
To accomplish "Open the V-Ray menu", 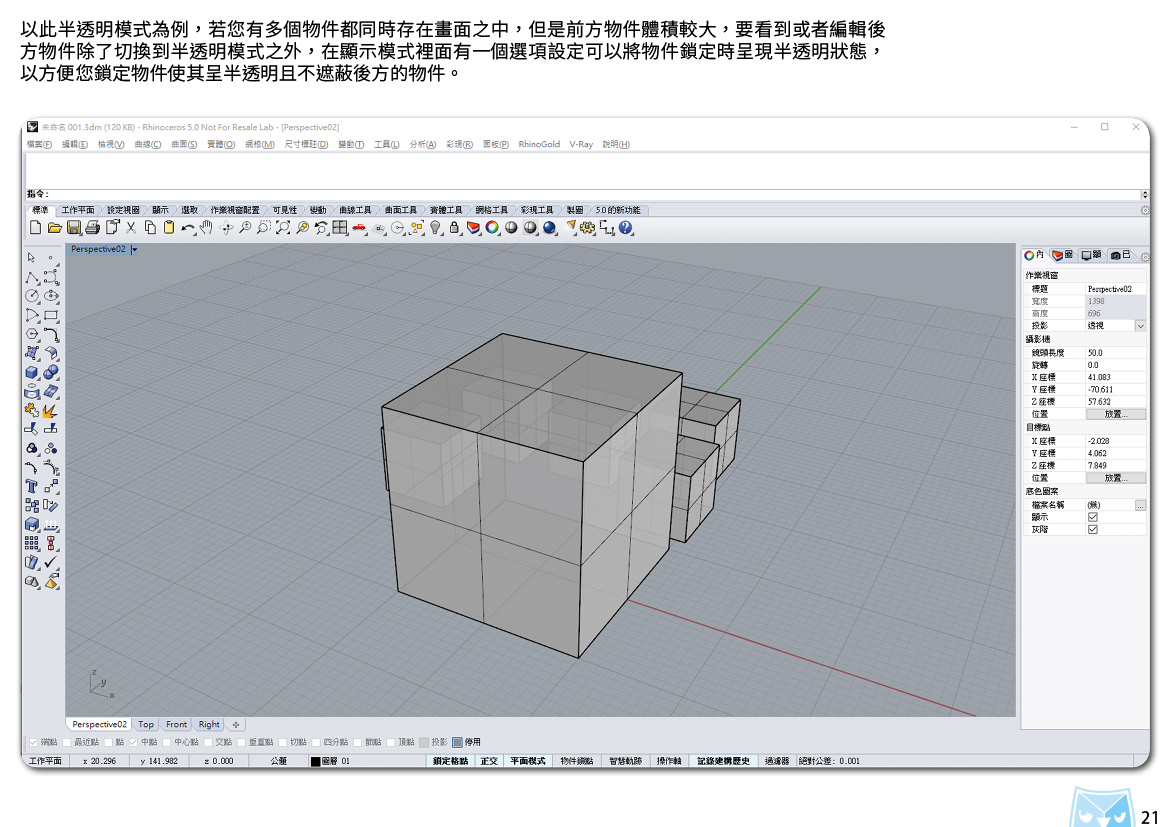I will coord(581,145).
